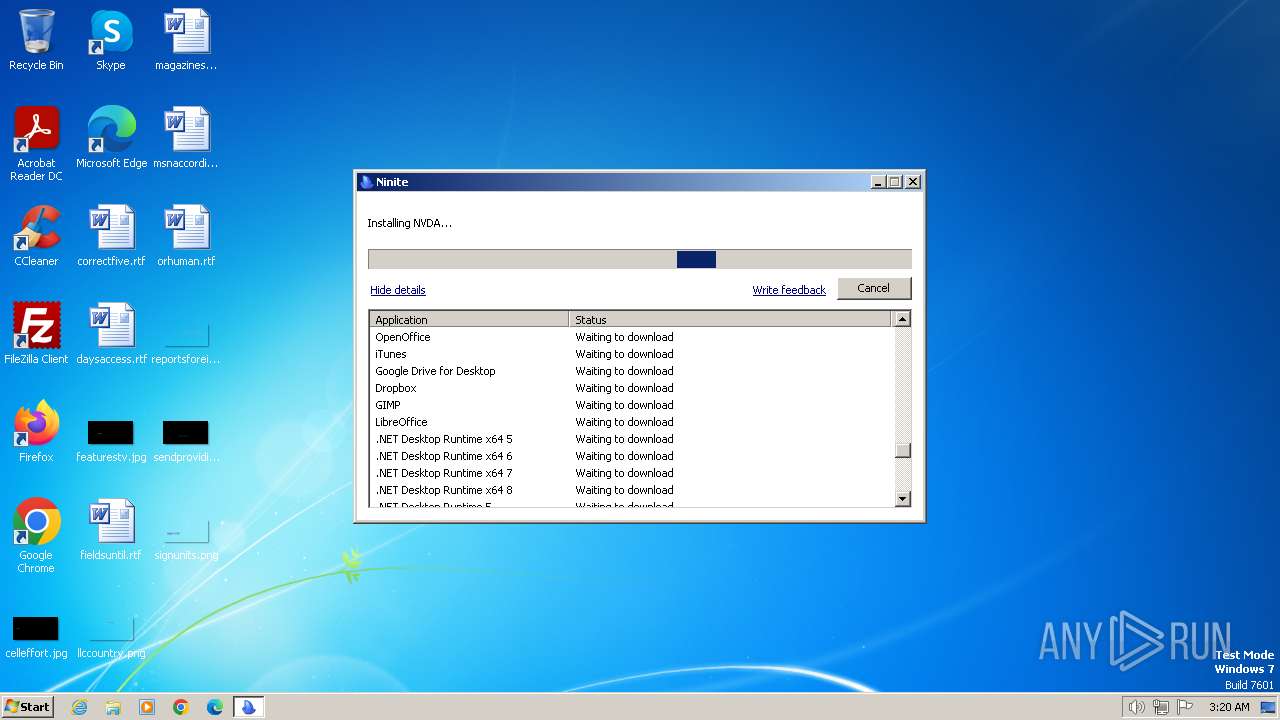This screenshot has width=1280, height=720.
Task: Open Windows Explorer folder in taskbar
Action: (x=113, y=707)
